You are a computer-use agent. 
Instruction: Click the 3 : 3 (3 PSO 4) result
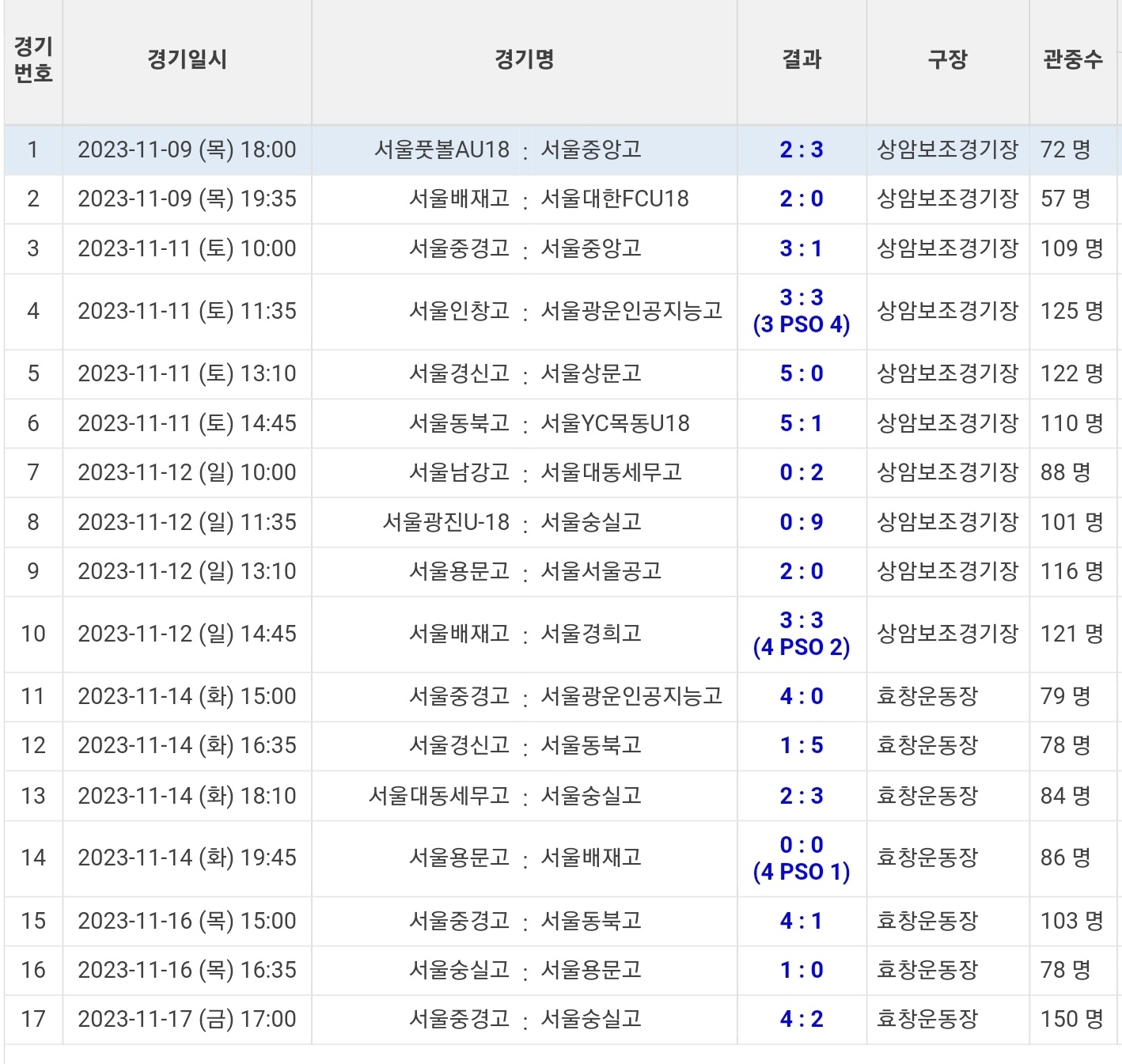(x=802, y=311)
